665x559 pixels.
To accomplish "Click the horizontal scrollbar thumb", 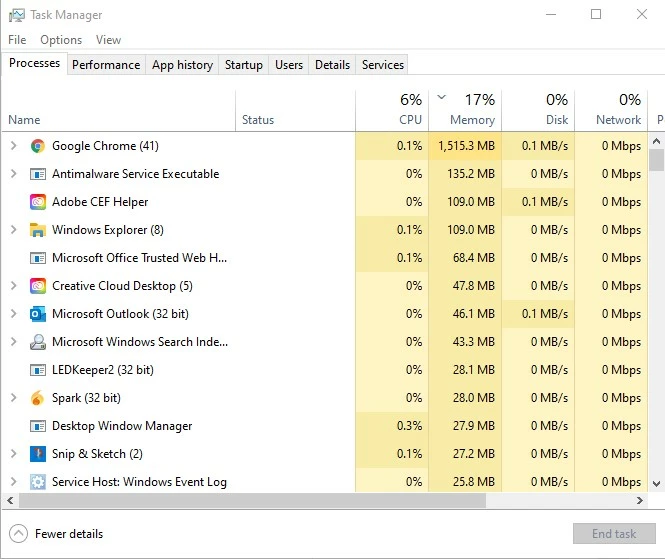I will [252, 500].
